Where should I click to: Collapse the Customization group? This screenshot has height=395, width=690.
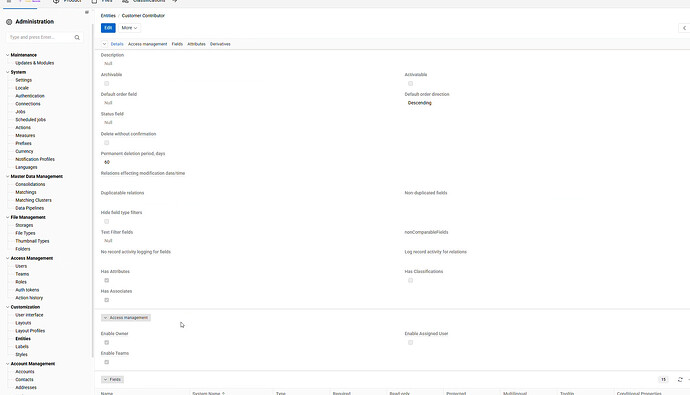(x=7, y=307)
